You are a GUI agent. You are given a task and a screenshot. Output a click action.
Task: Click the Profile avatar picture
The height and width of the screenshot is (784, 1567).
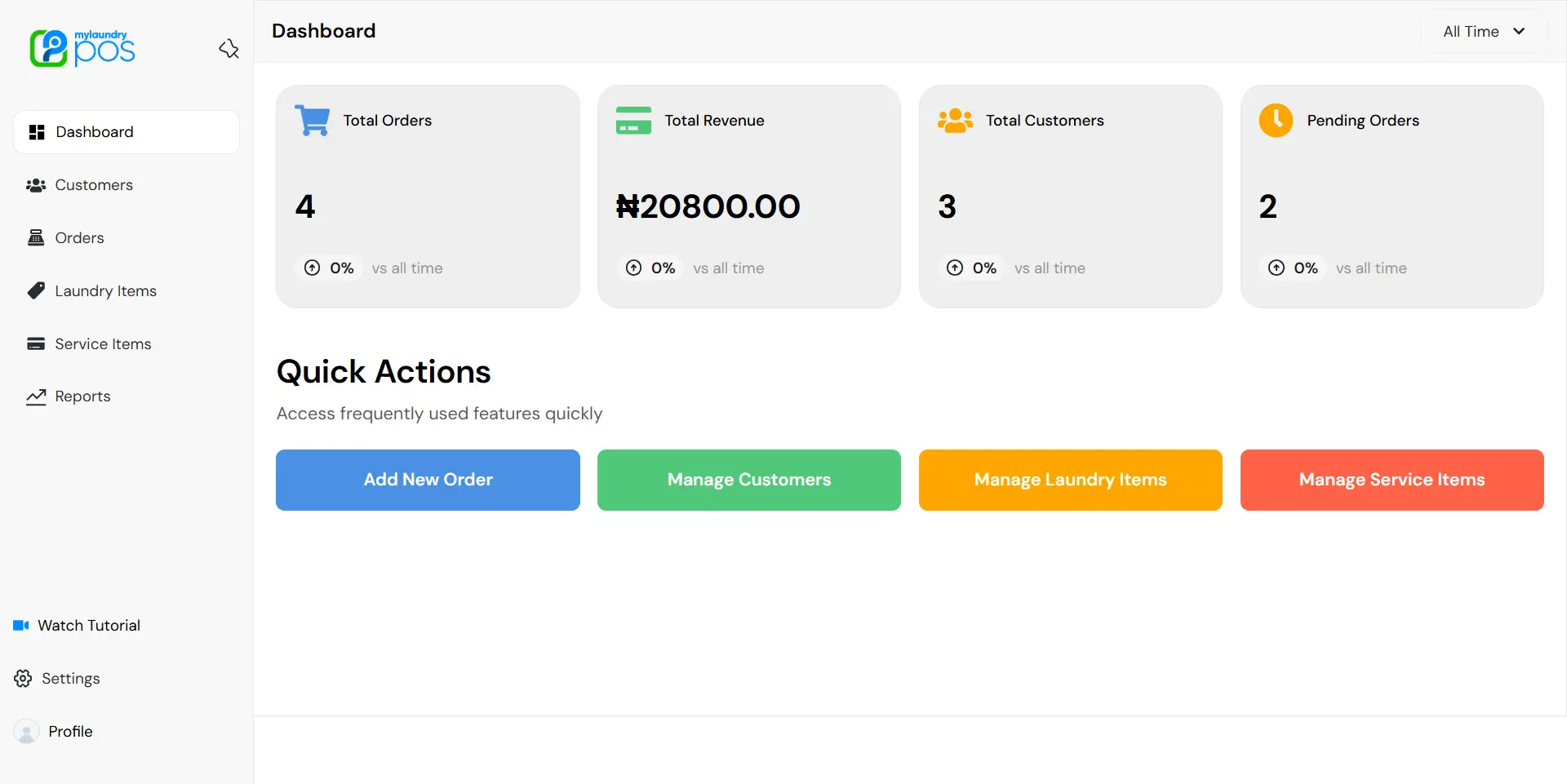pos(26,732)
